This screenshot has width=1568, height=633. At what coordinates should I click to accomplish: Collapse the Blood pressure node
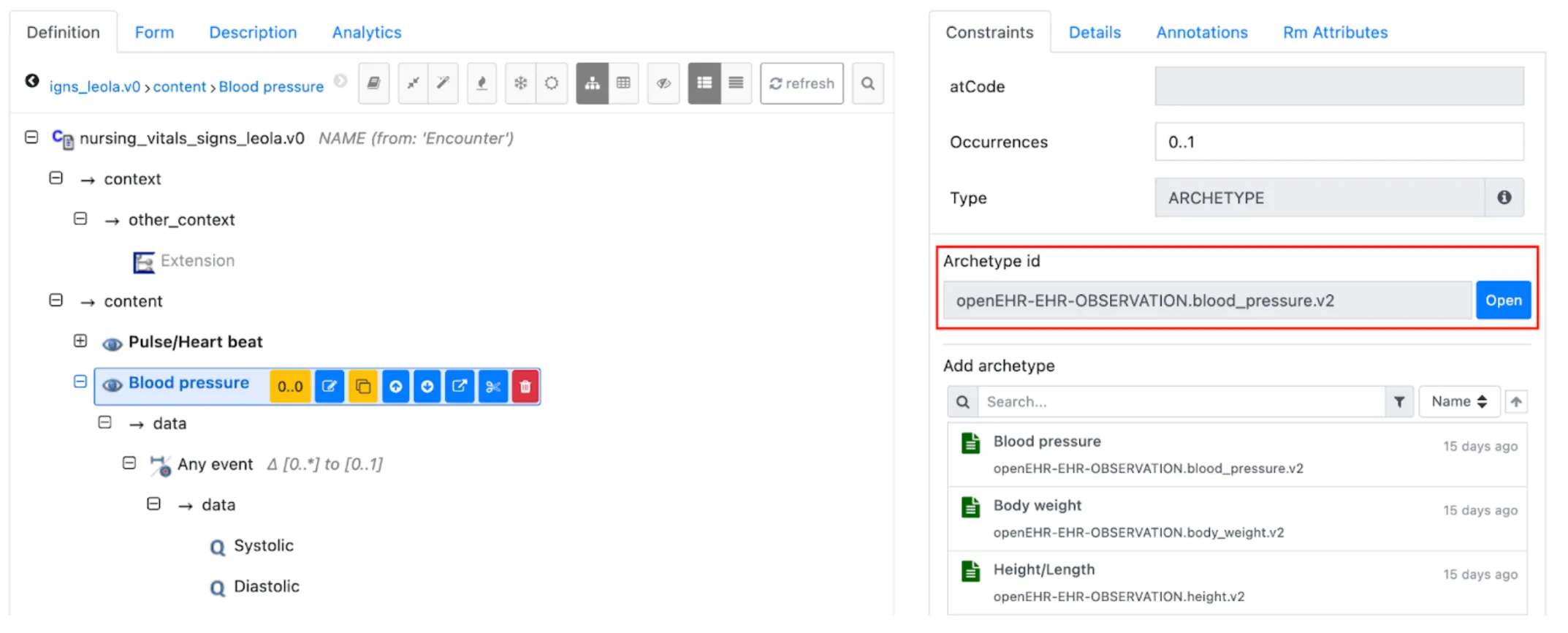pyautogui.click(x=80, y=382)
